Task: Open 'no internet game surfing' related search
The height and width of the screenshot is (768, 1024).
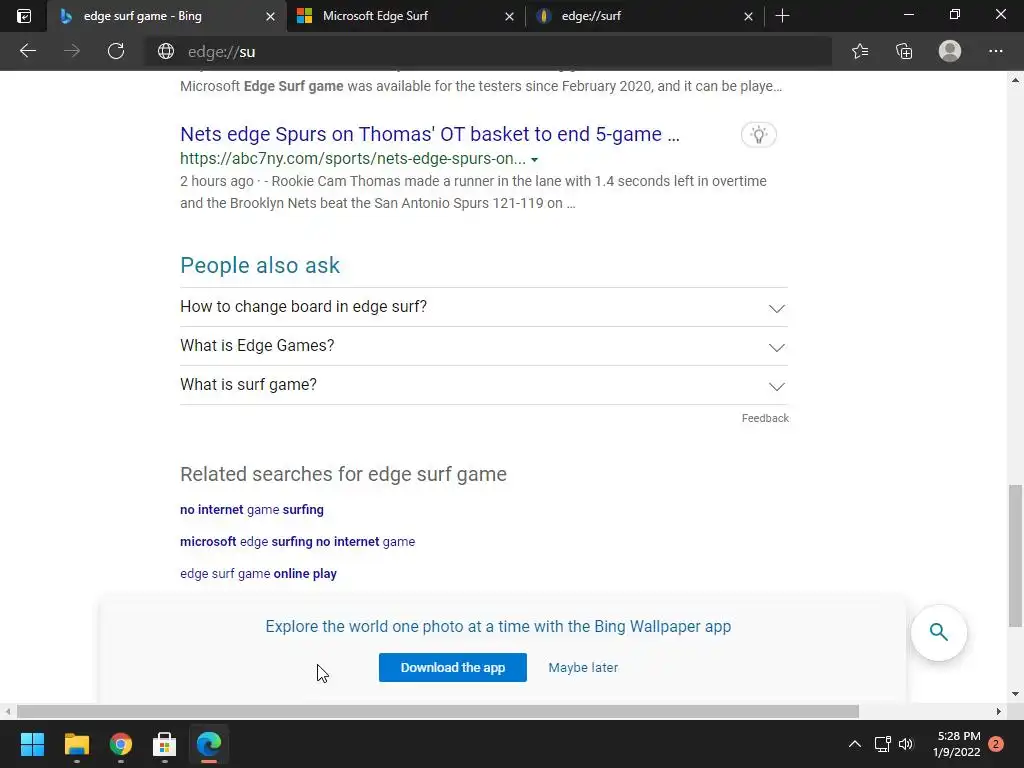Action: (x=251, y=509)
